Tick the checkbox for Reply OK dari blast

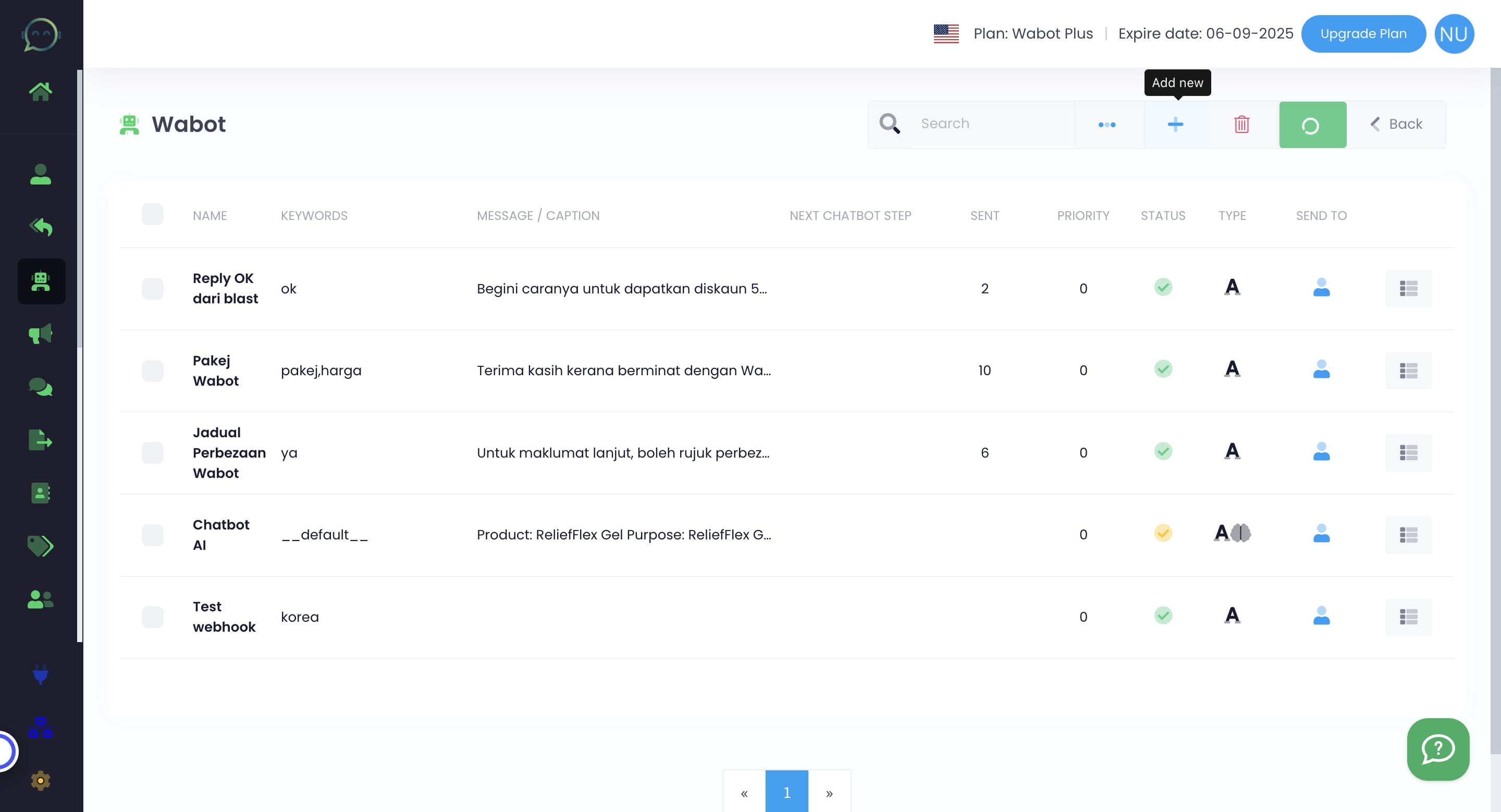[153, 288]
